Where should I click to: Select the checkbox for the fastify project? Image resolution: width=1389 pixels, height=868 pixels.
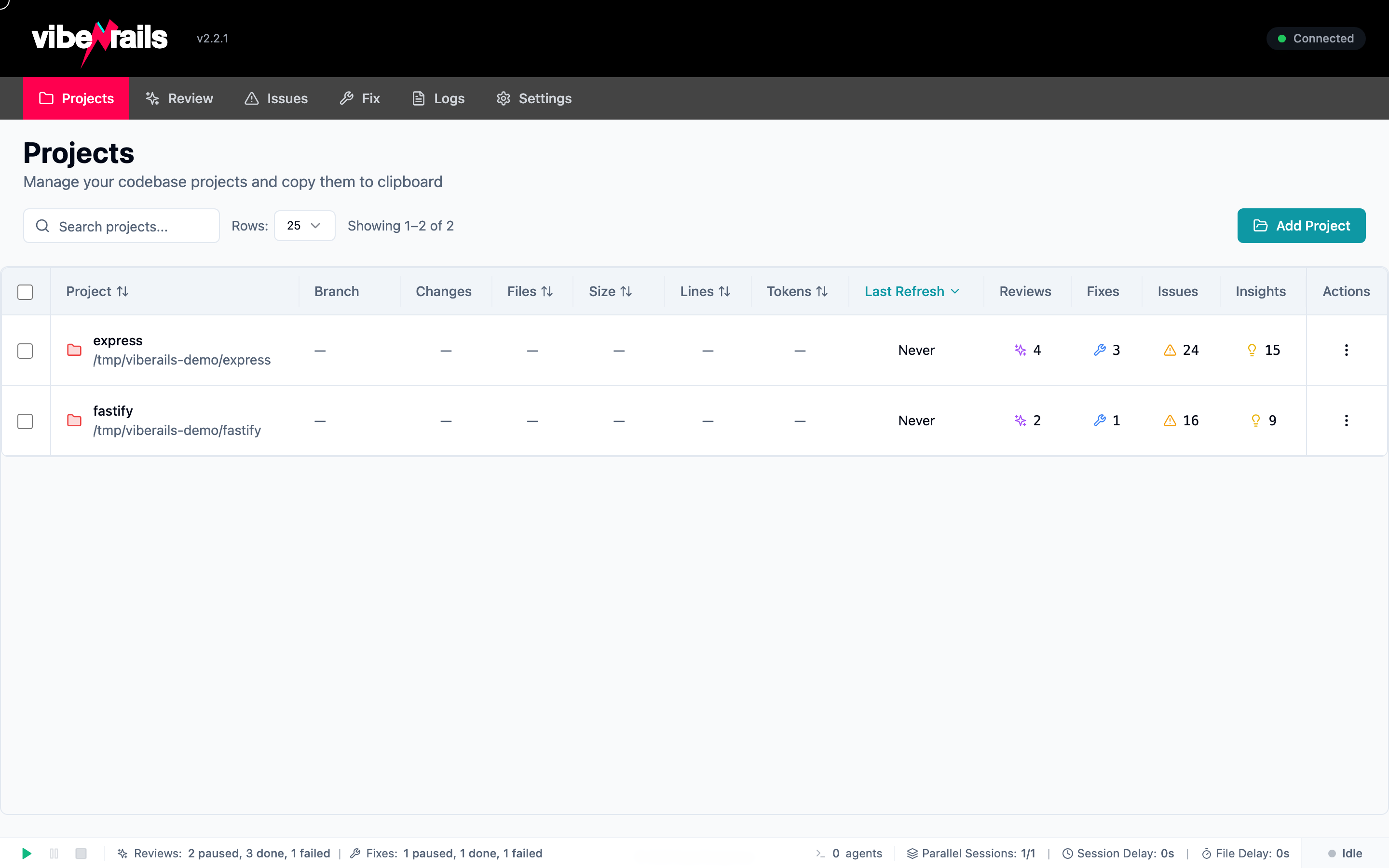tap(25, 421)
